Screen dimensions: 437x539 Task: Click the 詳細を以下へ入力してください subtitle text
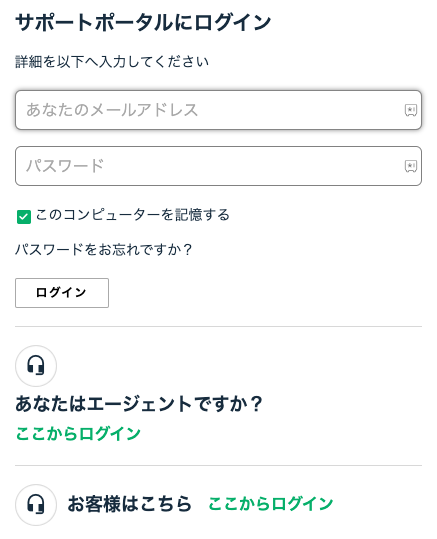[112, 62]
